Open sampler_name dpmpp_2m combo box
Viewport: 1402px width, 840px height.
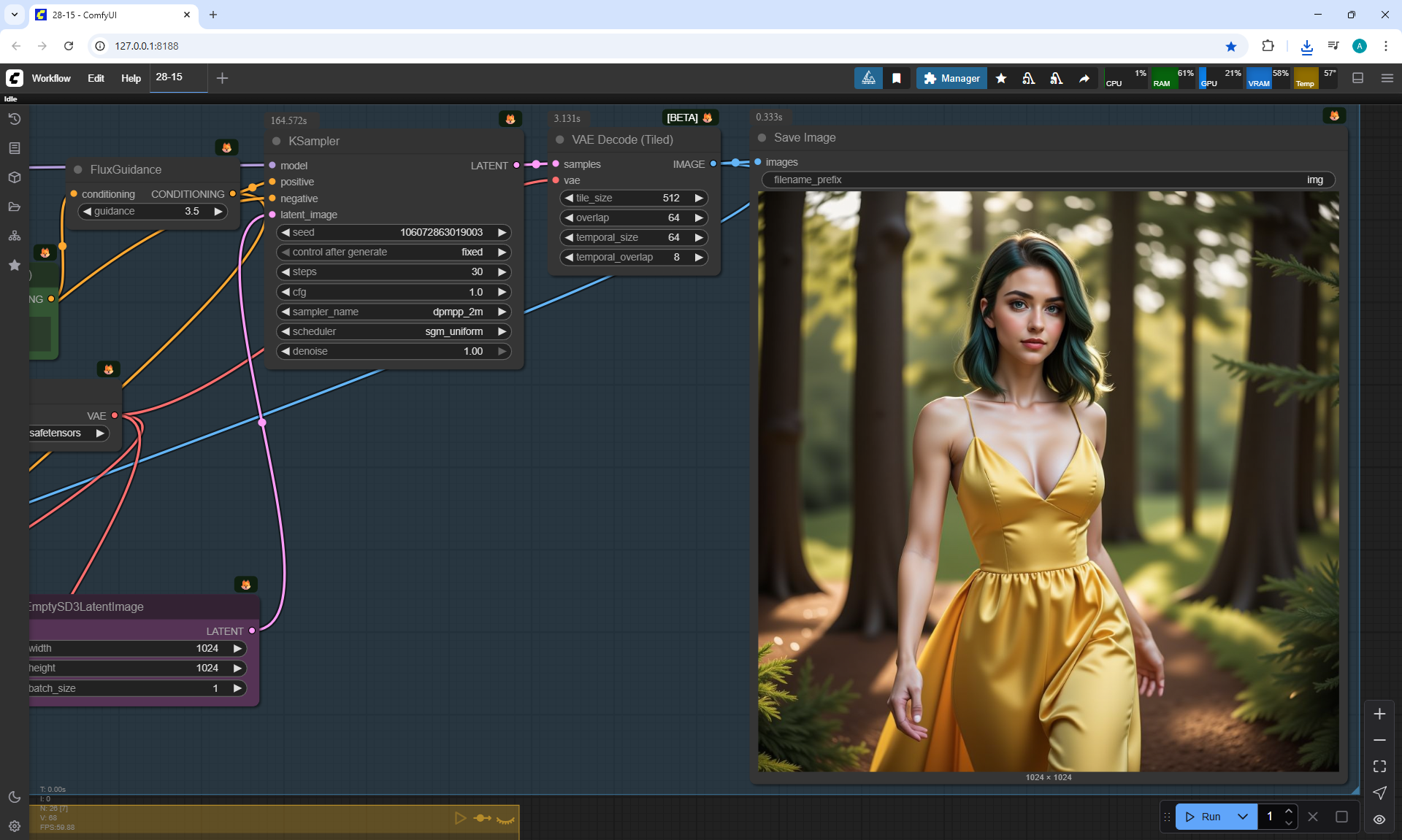tap(393, 312)
